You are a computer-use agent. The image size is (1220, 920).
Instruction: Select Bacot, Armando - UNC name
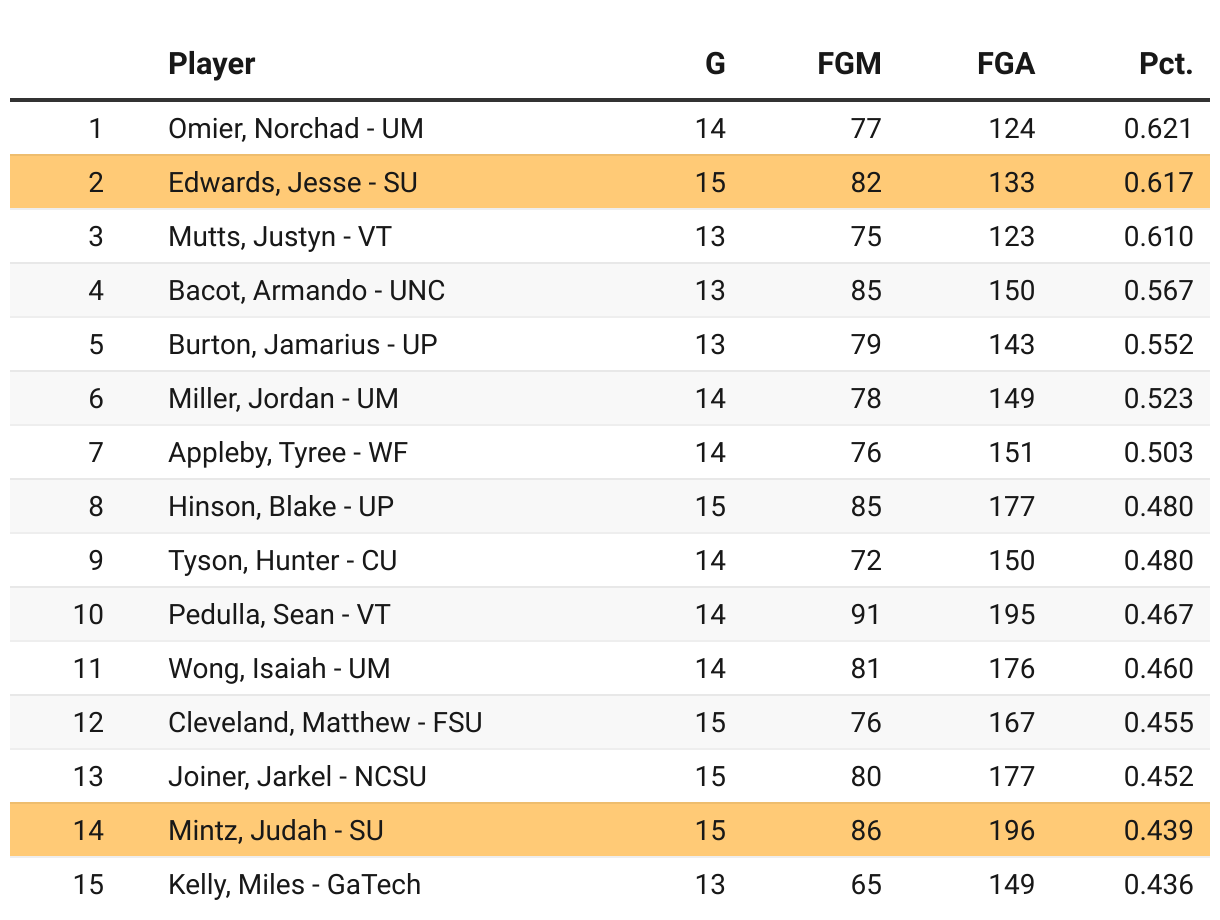307,291
